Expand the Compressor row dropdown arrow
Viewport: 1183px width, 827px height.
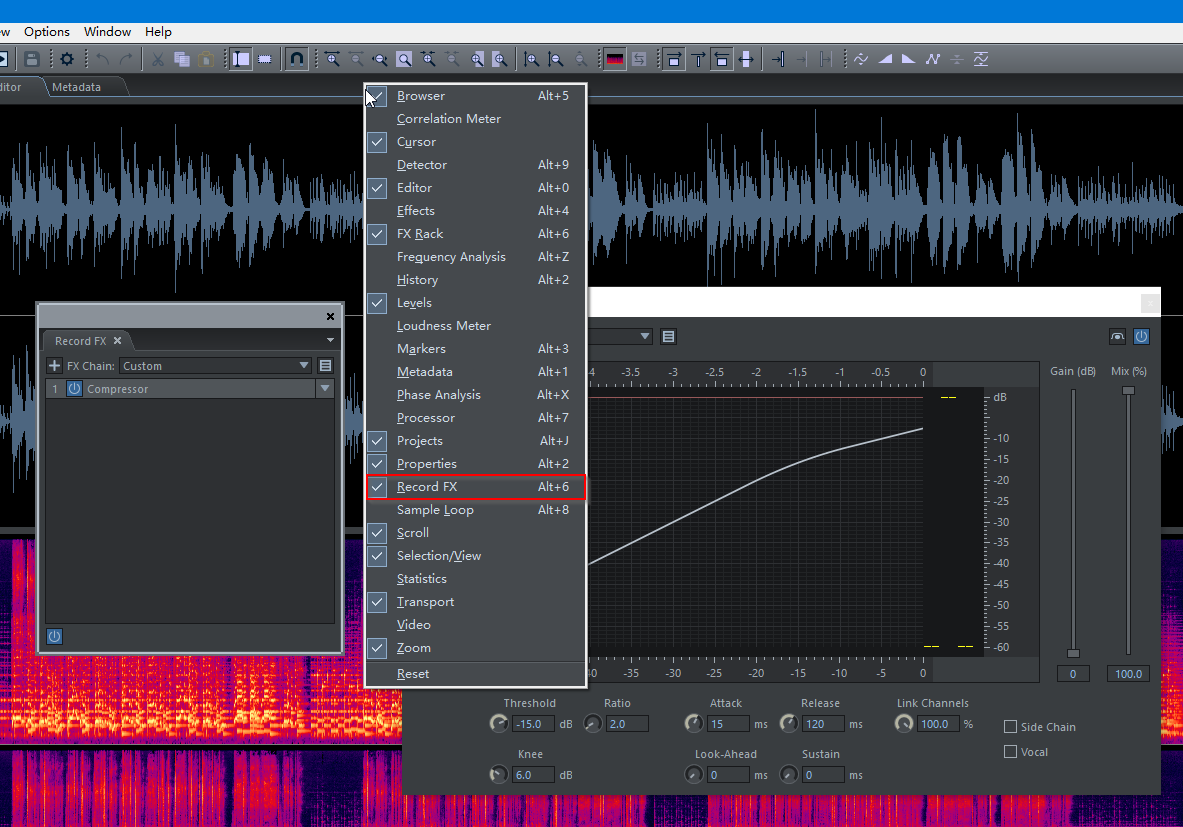tap(324, 389)
